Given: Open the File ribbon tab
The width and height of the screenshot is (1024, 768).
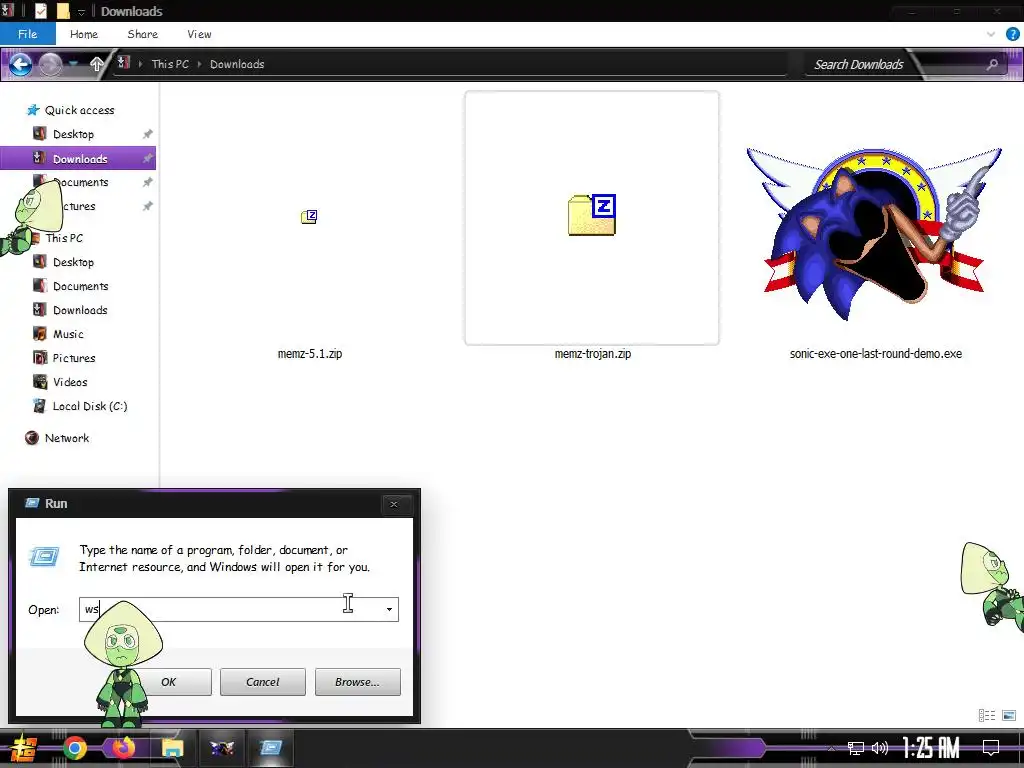Looking at the screenshot, I should [x=27, y=34].
